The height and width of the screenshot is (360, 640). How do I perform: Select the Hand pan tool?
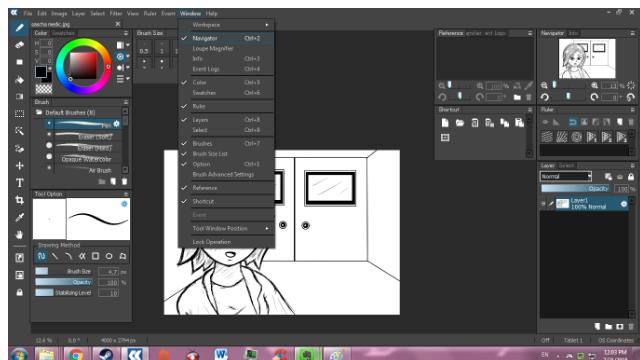point(19,234)
